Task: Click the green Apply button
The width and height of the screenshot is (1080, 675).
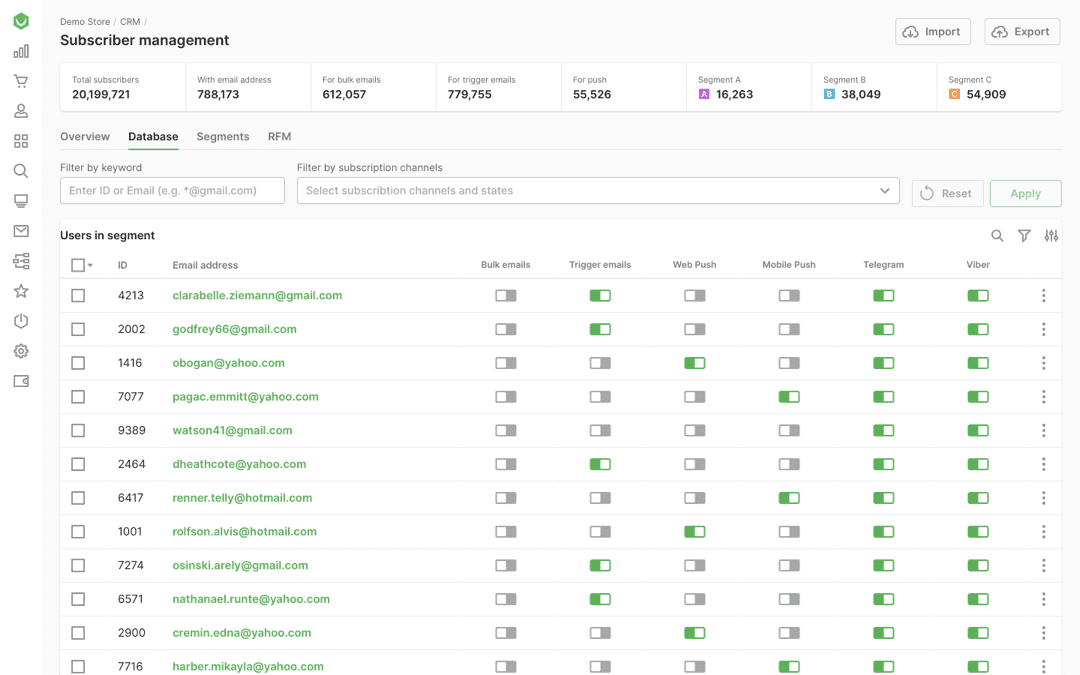Action: tap(1025, 194)
